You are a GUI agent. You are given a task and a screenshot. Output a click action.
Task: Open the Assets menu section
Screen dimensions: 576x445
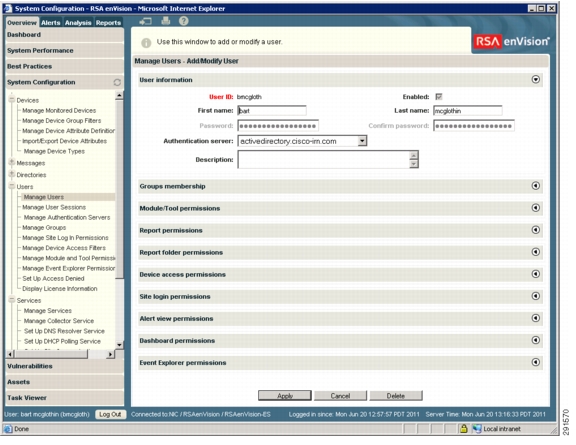click(65, 382)
